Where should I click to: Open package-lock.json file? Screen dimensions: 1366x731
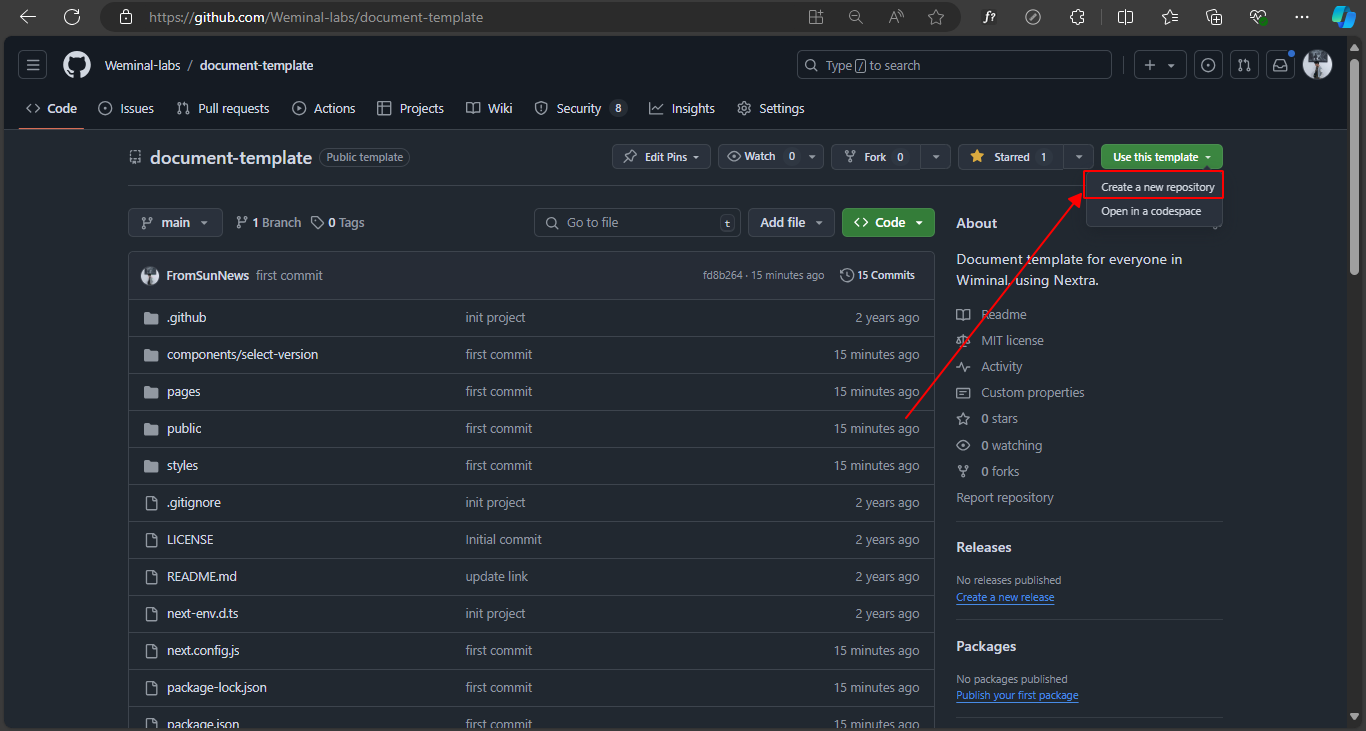pyautogui.click(x=216, y=687)
